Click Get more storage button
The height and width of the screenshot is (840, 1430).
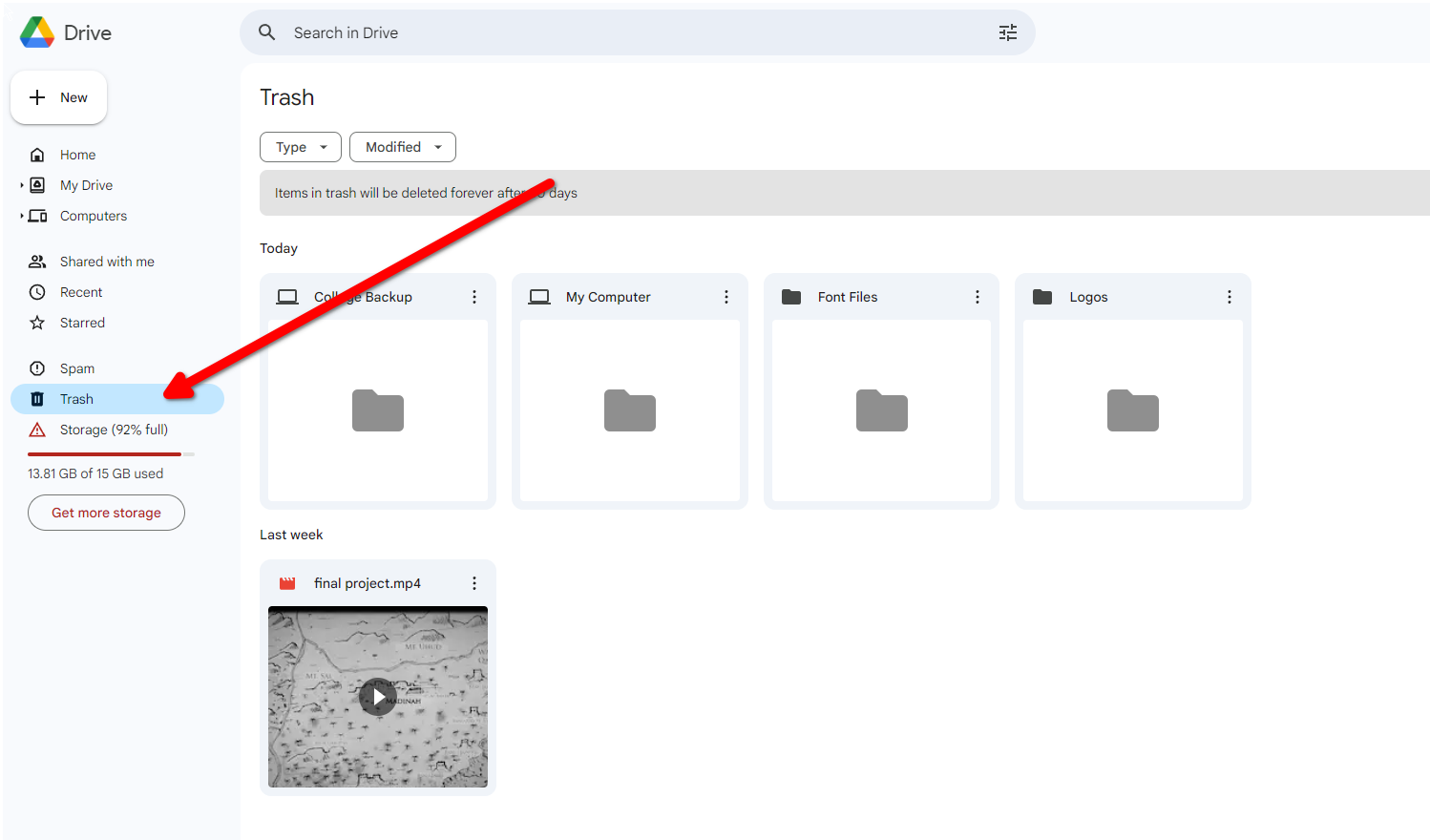106,513
